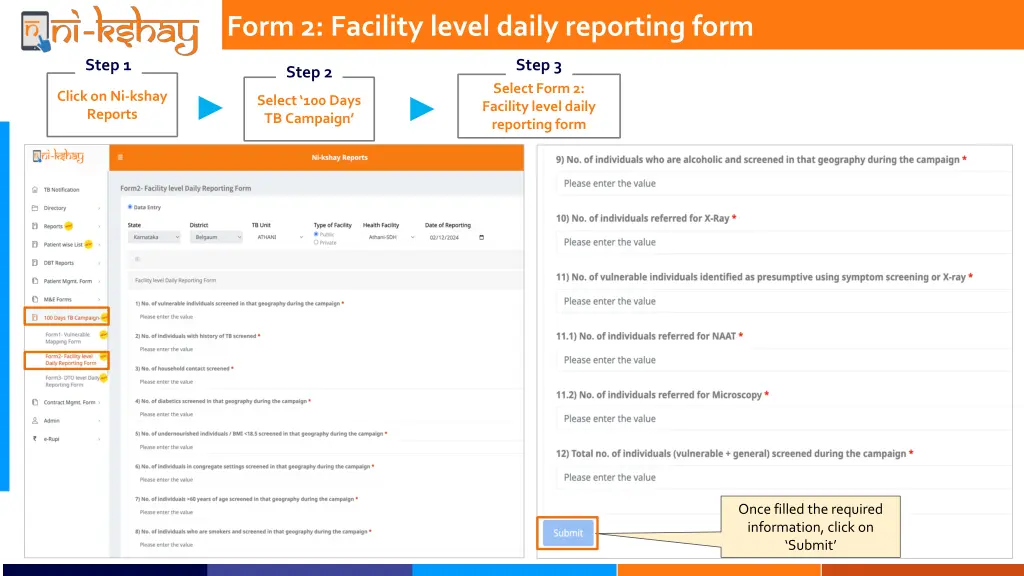Click value field for congregate settings screened (6)
The image size is (1024, 576).
(x=328, y=480)
